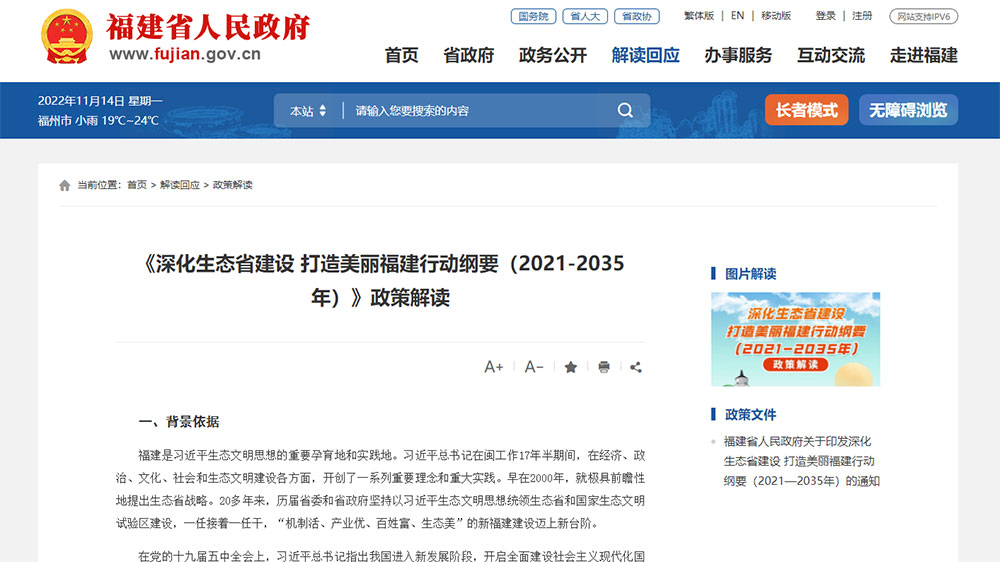Open the 省政府 navigation menu
Viewport: 1000px width, 562px height.
469,55
